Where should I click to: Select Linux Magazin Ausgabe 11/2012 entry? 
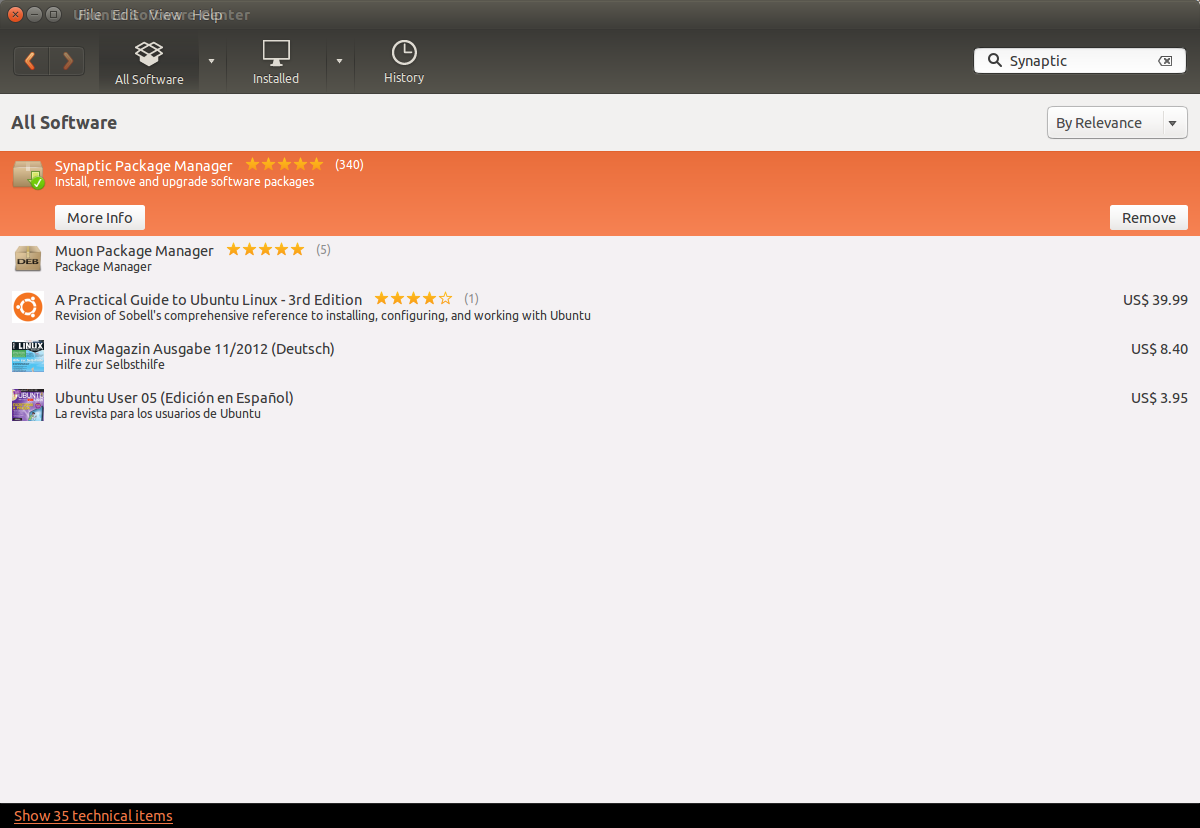click(x=600, y=356)
